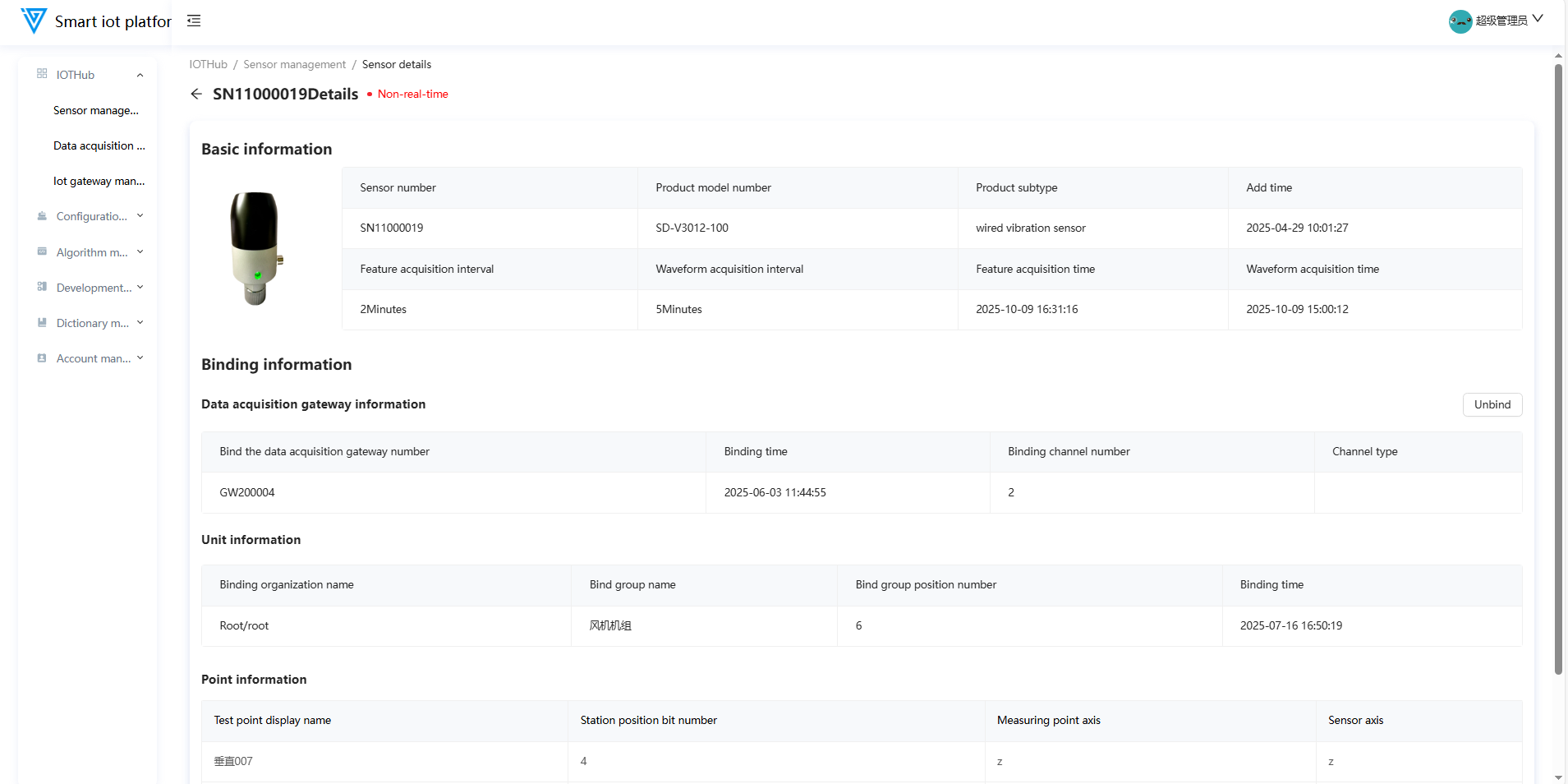Click the Account management sidebar icon

click(x=42, y=358)
